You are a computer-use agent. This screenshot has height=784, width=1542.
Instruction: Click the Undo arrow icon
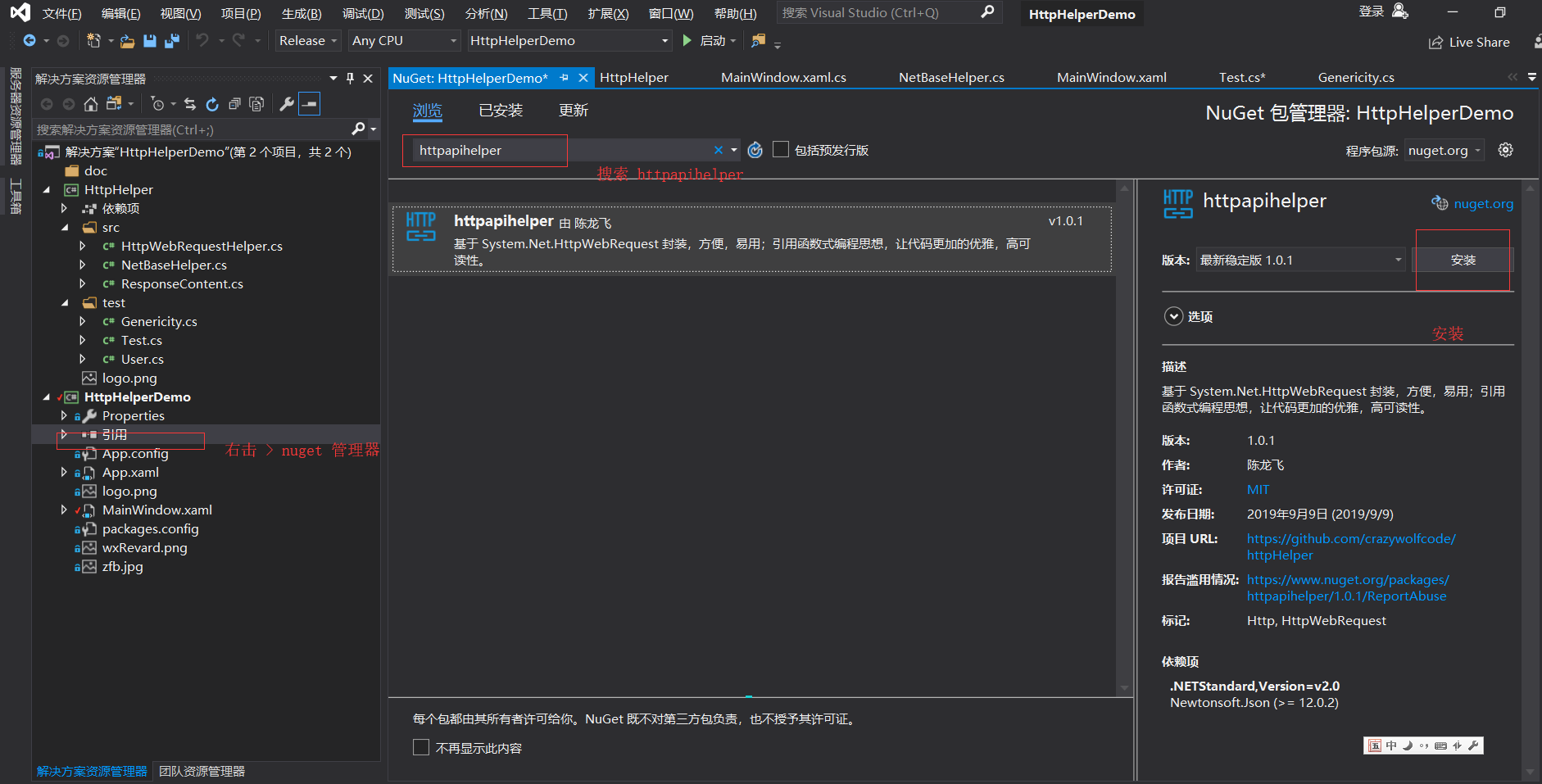(x=202, y=40)
